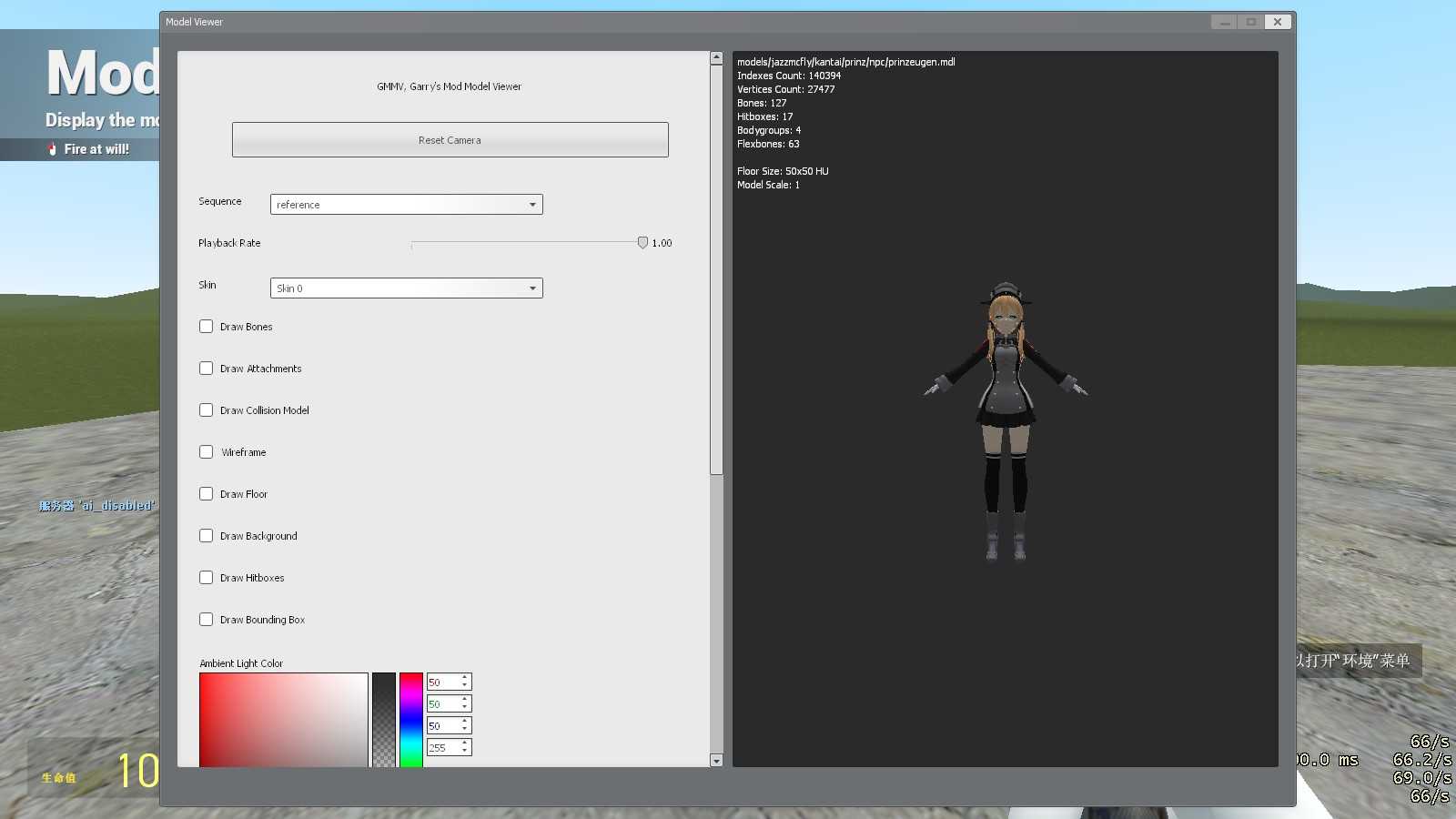
Task: Tick the Draw Background checkbox
Action: 207,536
